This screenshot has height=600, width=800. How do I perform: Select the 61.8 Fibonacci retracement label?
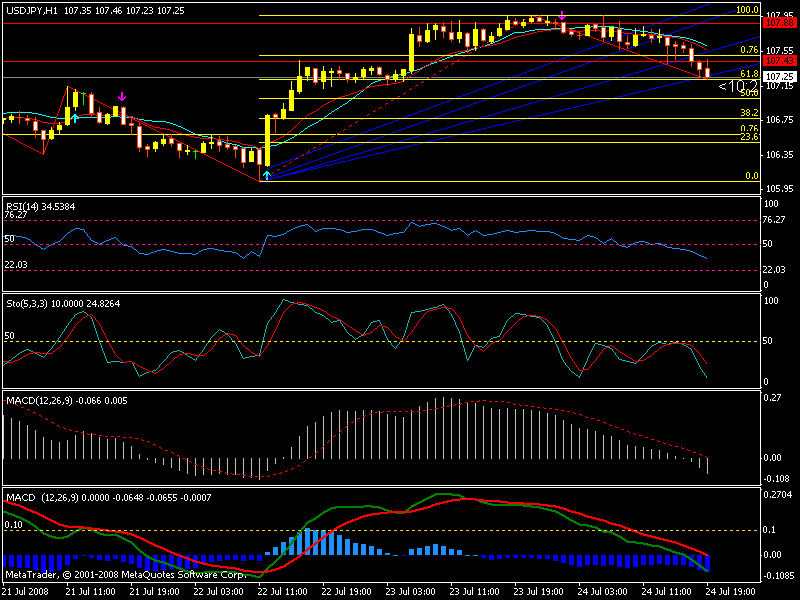(748, 74)
